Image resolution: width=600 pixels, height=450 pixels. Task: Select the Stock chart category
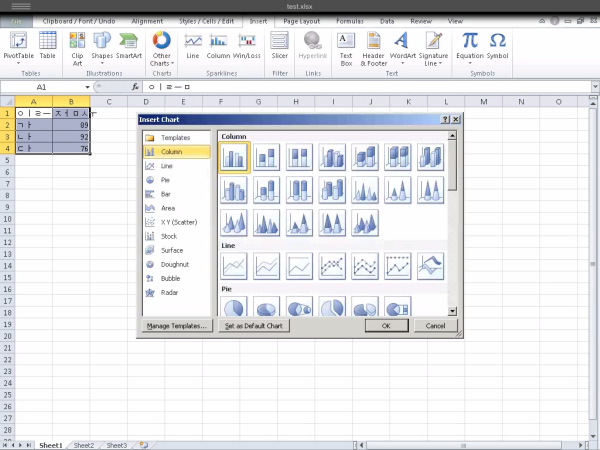tap(176, 236)
